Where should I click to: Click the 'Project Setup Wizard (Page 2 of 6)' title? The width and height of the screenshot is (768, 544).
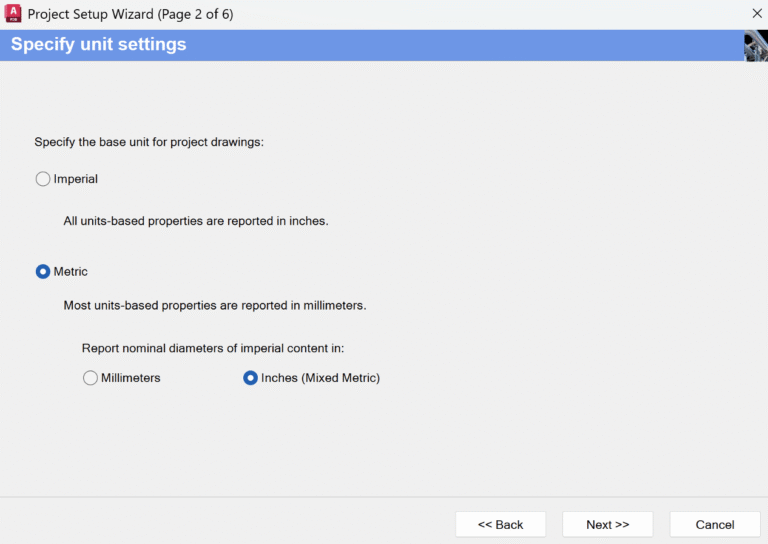(x=130, y=14)
